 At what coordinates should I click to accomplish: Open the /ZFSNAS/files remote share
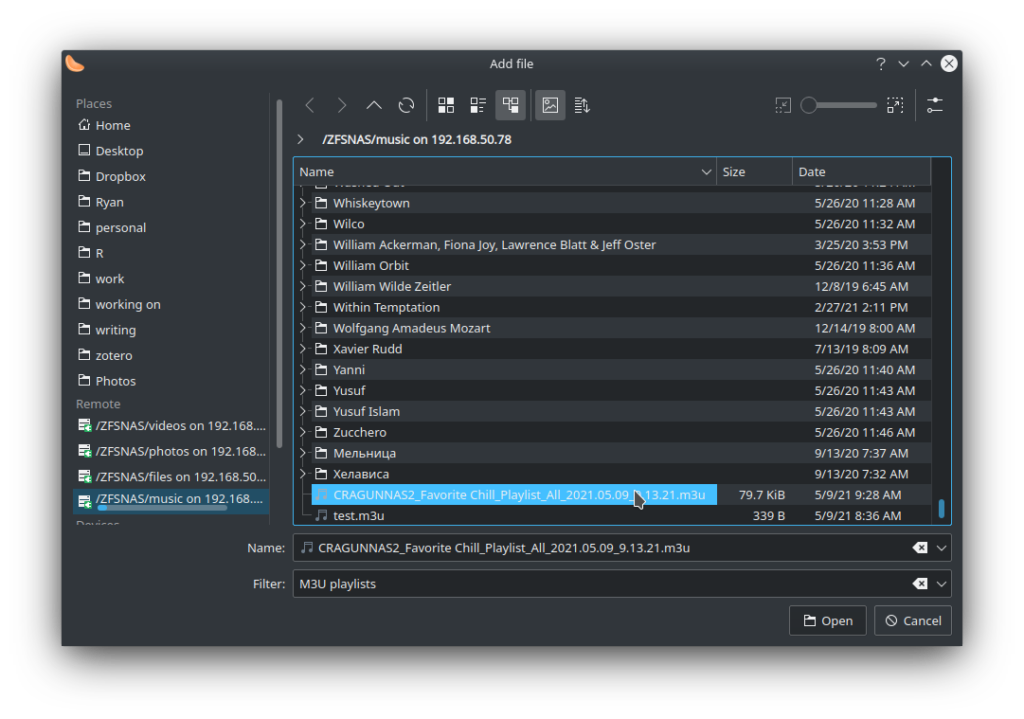[171, 477]
